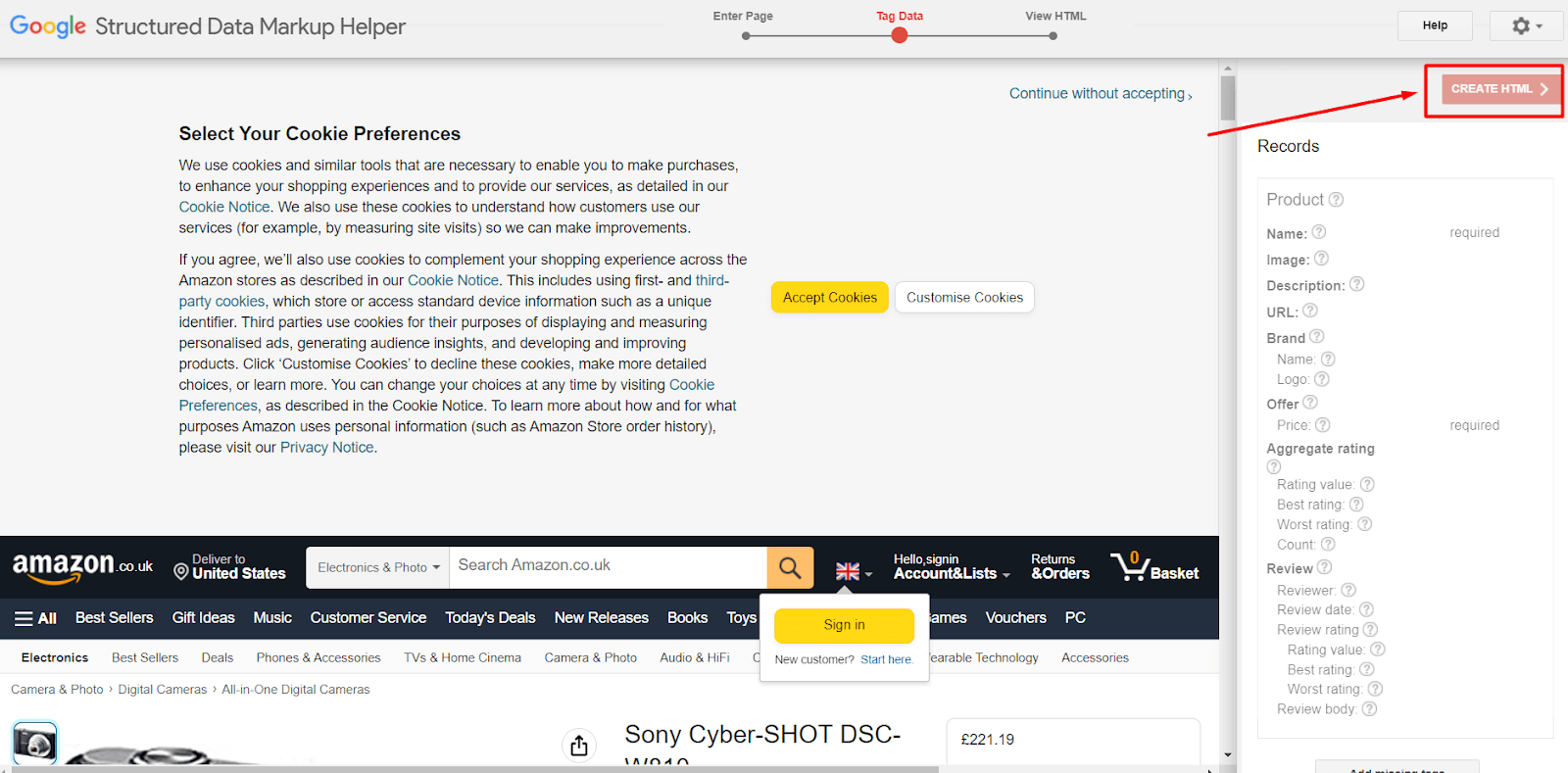
Task: Expand the Electronics & Photo search category dropdown
Action: (377, 567)
